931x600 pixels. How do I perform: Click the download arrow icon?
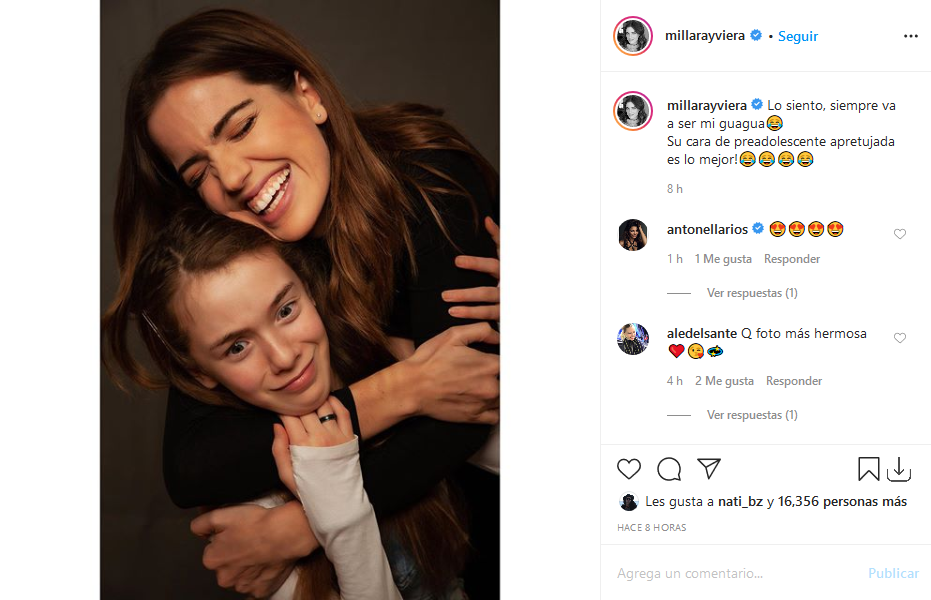[x=899, y=469]
